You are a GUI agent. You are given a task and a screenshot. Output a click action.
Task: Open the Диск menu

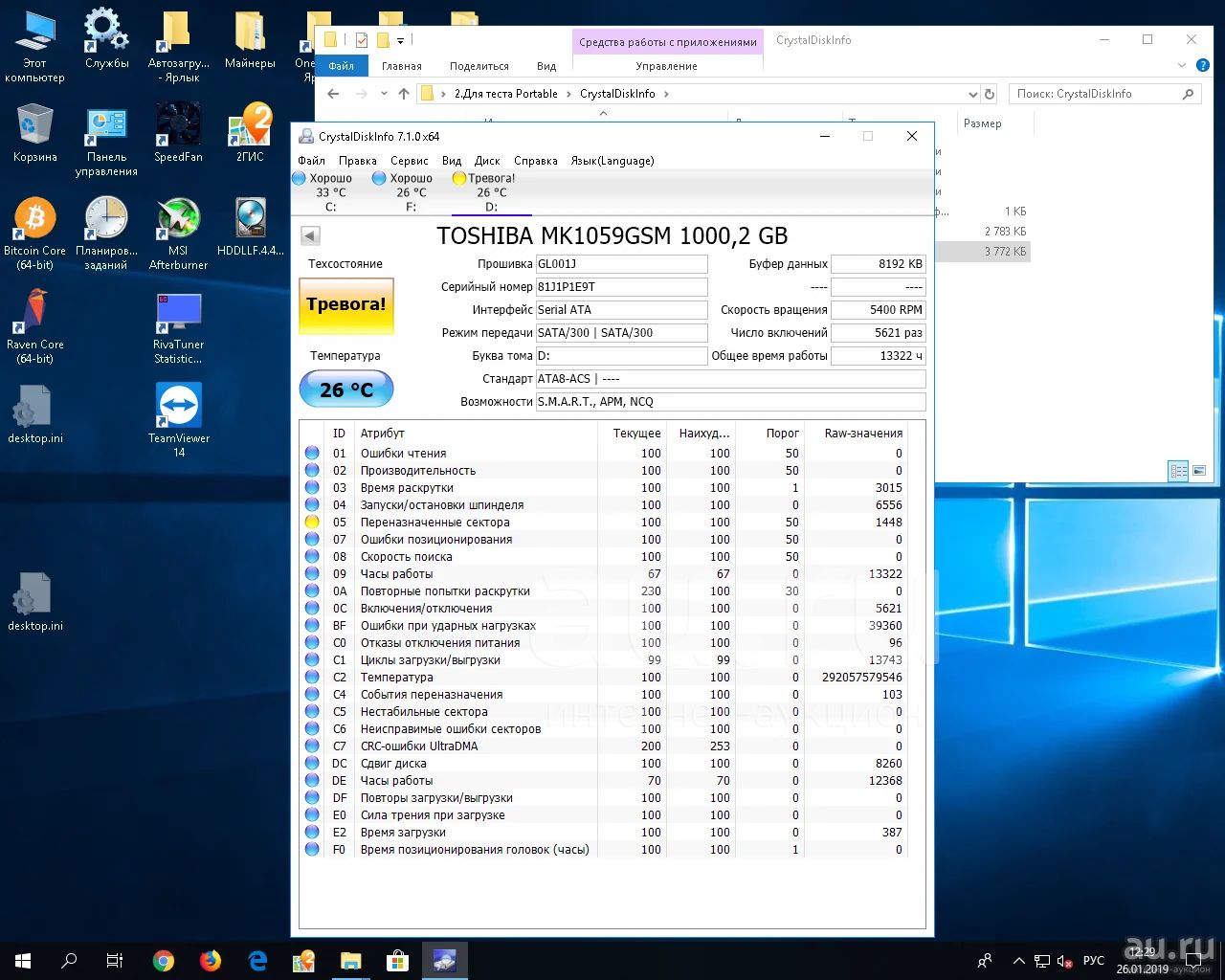pyautogui.click(x=487, y=161)
